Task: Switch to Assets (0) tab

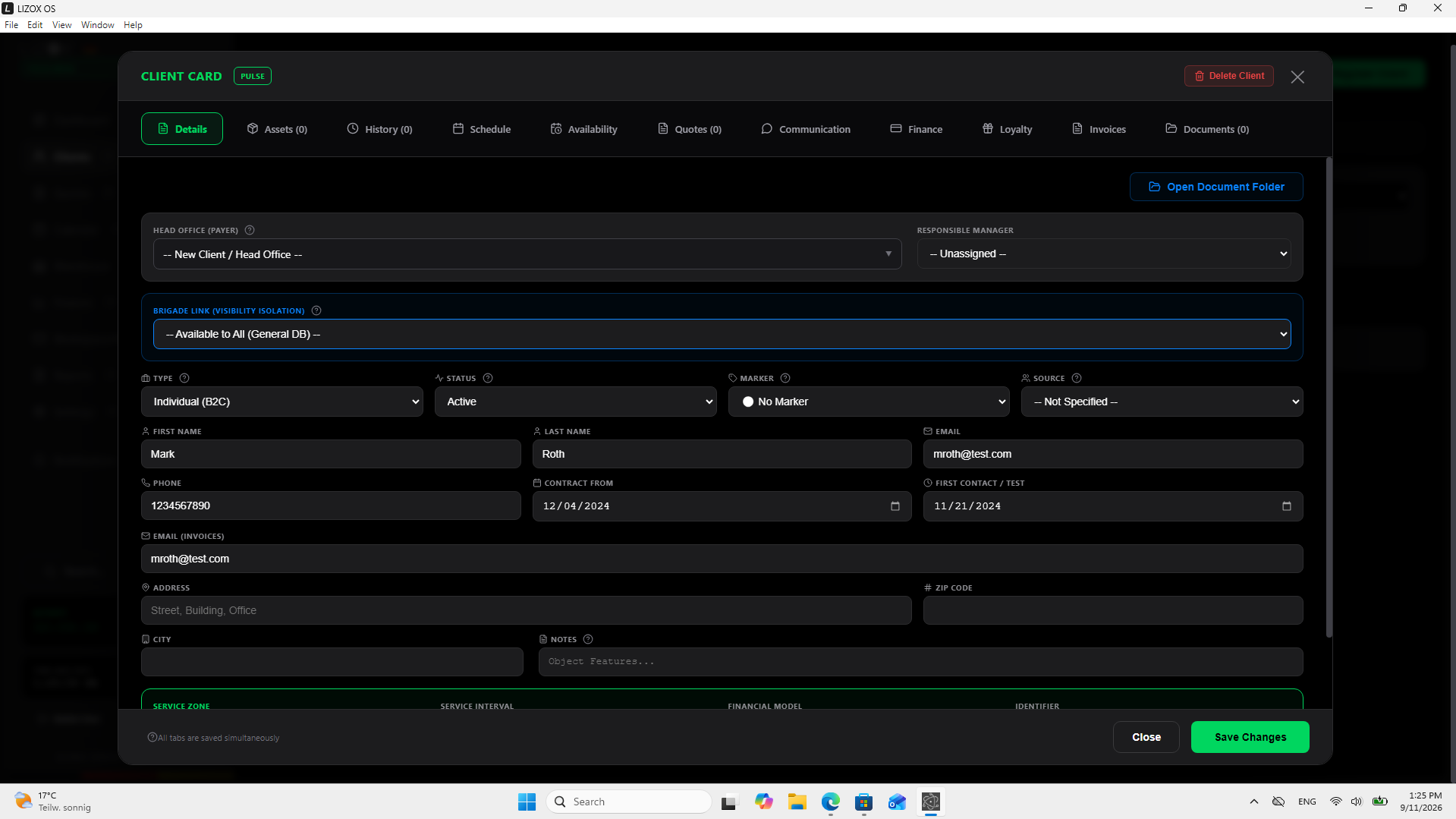Action: [278, 129]
